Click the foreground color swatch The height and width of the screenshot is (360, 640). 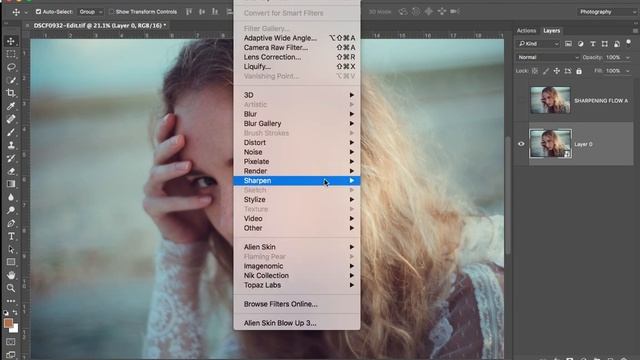[x=8, y=323]
